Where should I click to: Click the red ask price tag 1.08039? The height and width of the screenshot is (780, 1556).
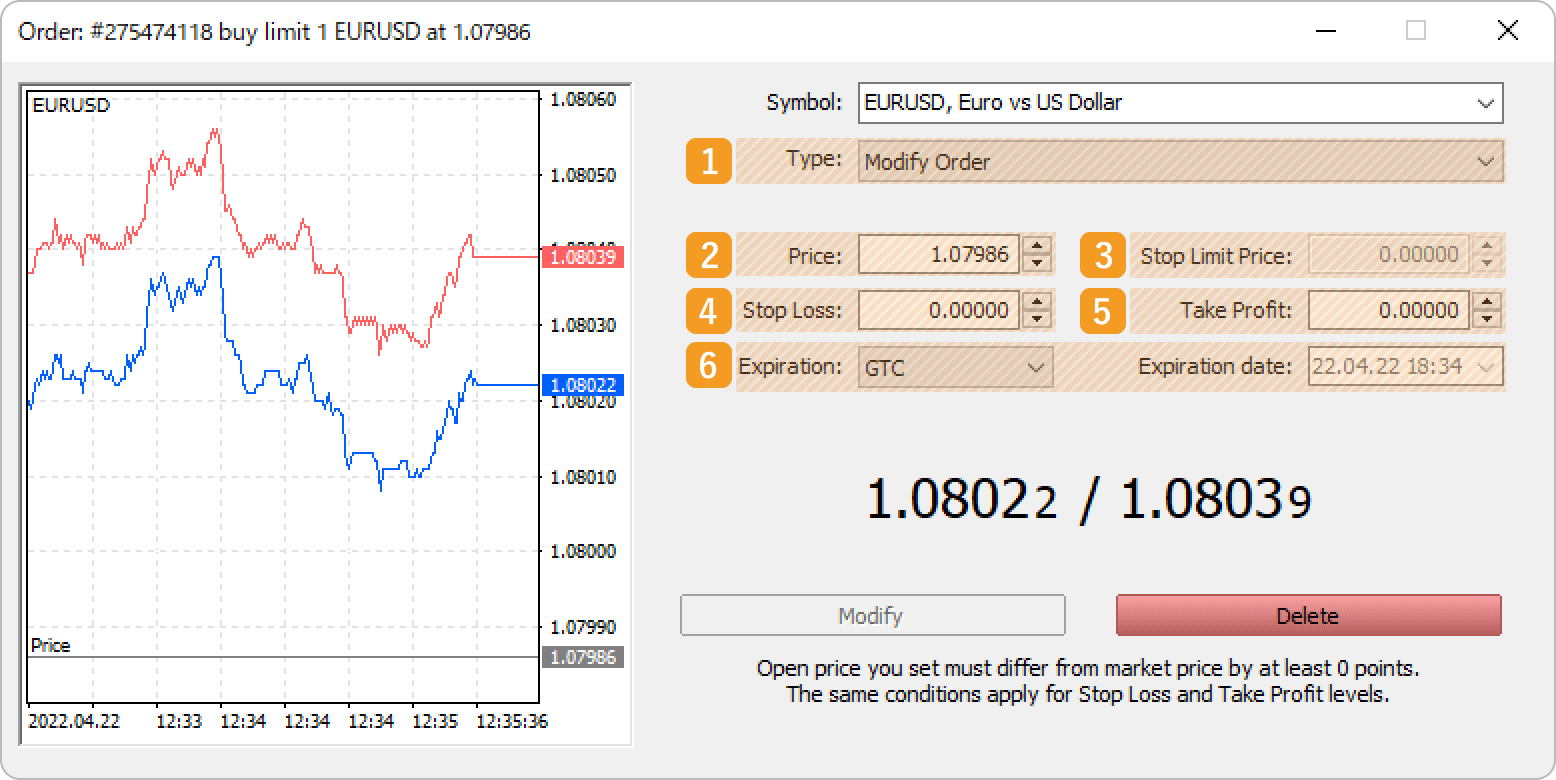point(582,257)
